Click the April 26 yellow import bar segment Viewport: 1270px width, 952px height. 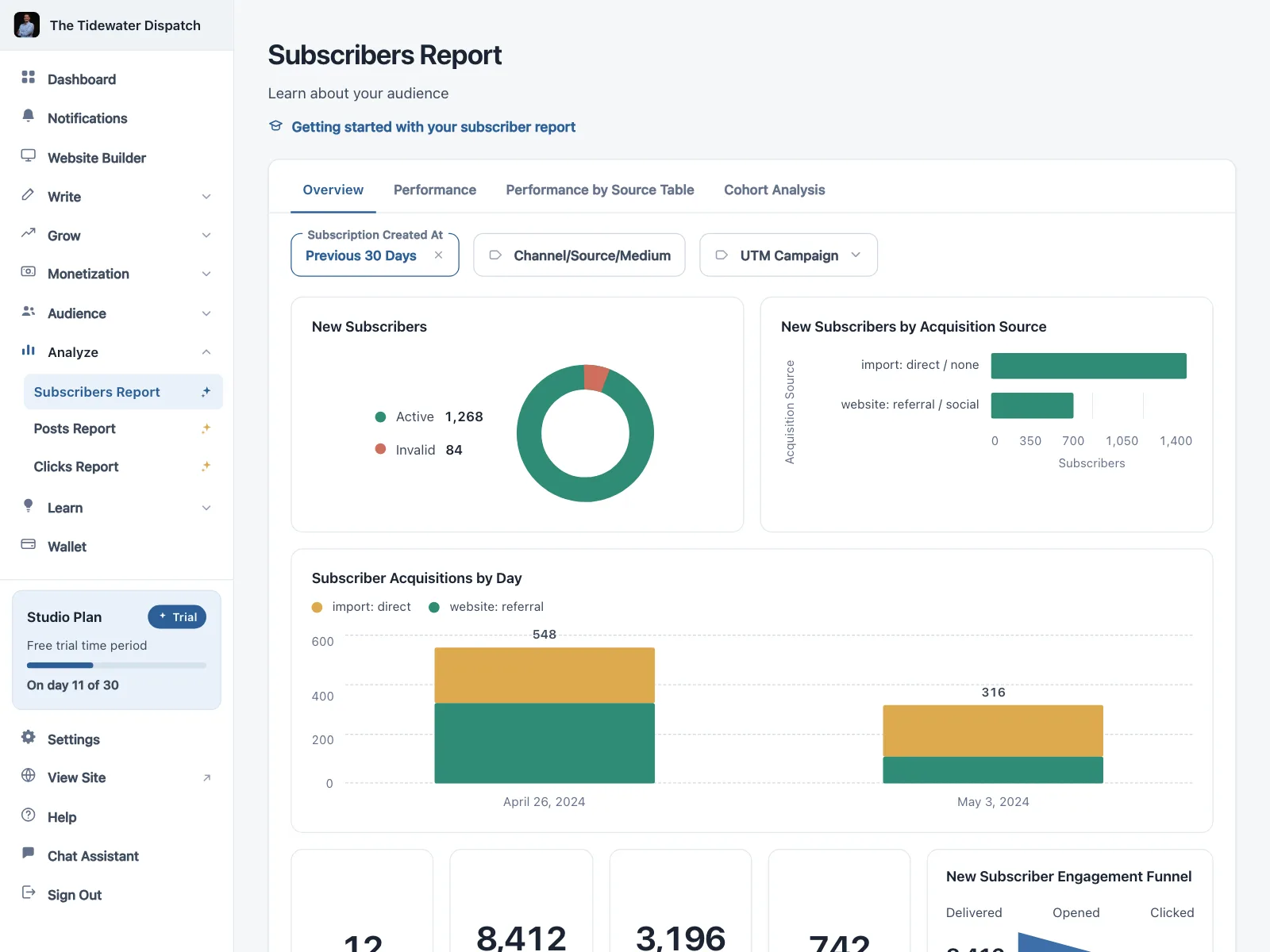545,675
